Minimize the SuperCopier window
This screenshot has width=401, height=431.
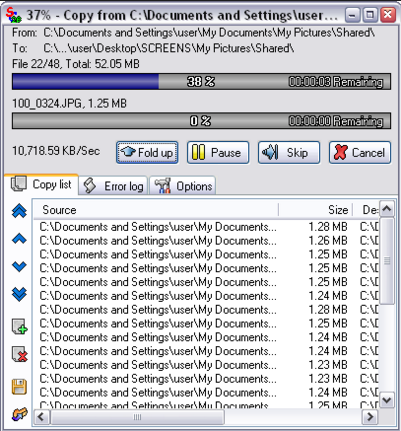coord(352,15)
